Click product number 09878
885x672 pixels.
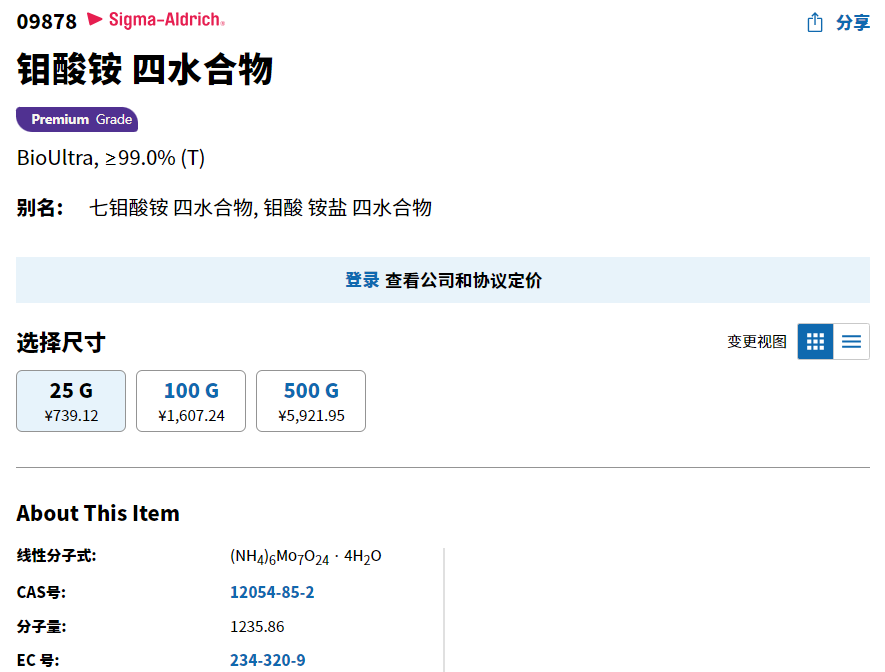coord(46,21)
